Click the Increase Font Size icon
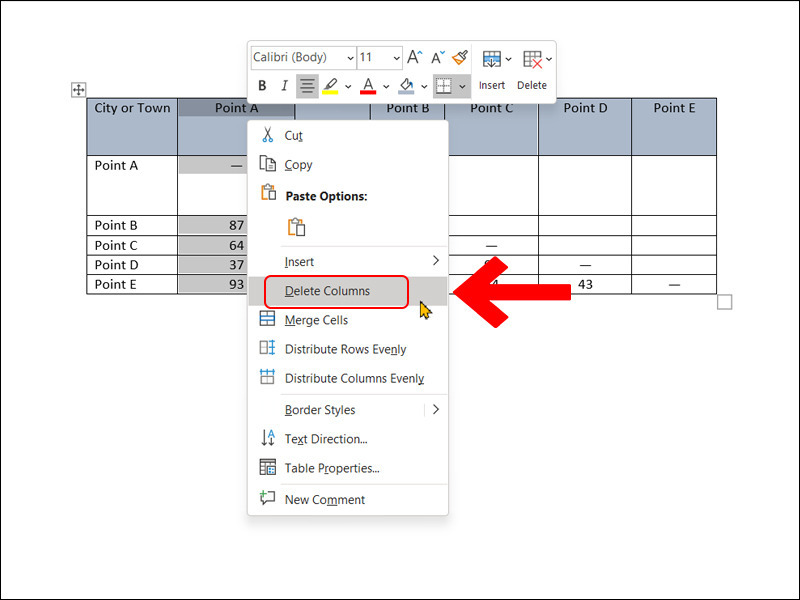Screen dimensions: 800x600 point(415,58)
